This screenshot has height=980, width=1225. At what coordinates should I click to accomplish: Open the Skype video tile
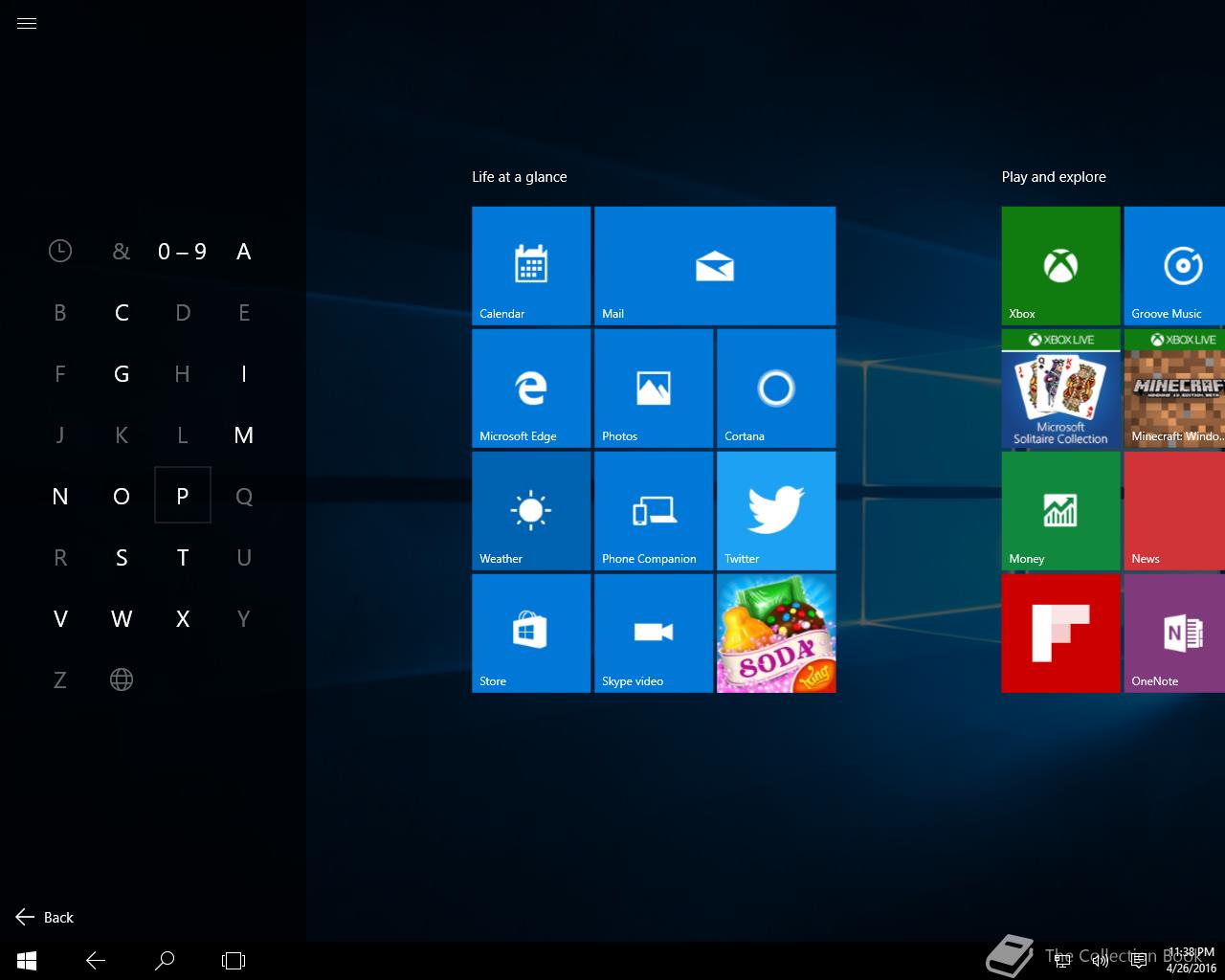(654, 634)
